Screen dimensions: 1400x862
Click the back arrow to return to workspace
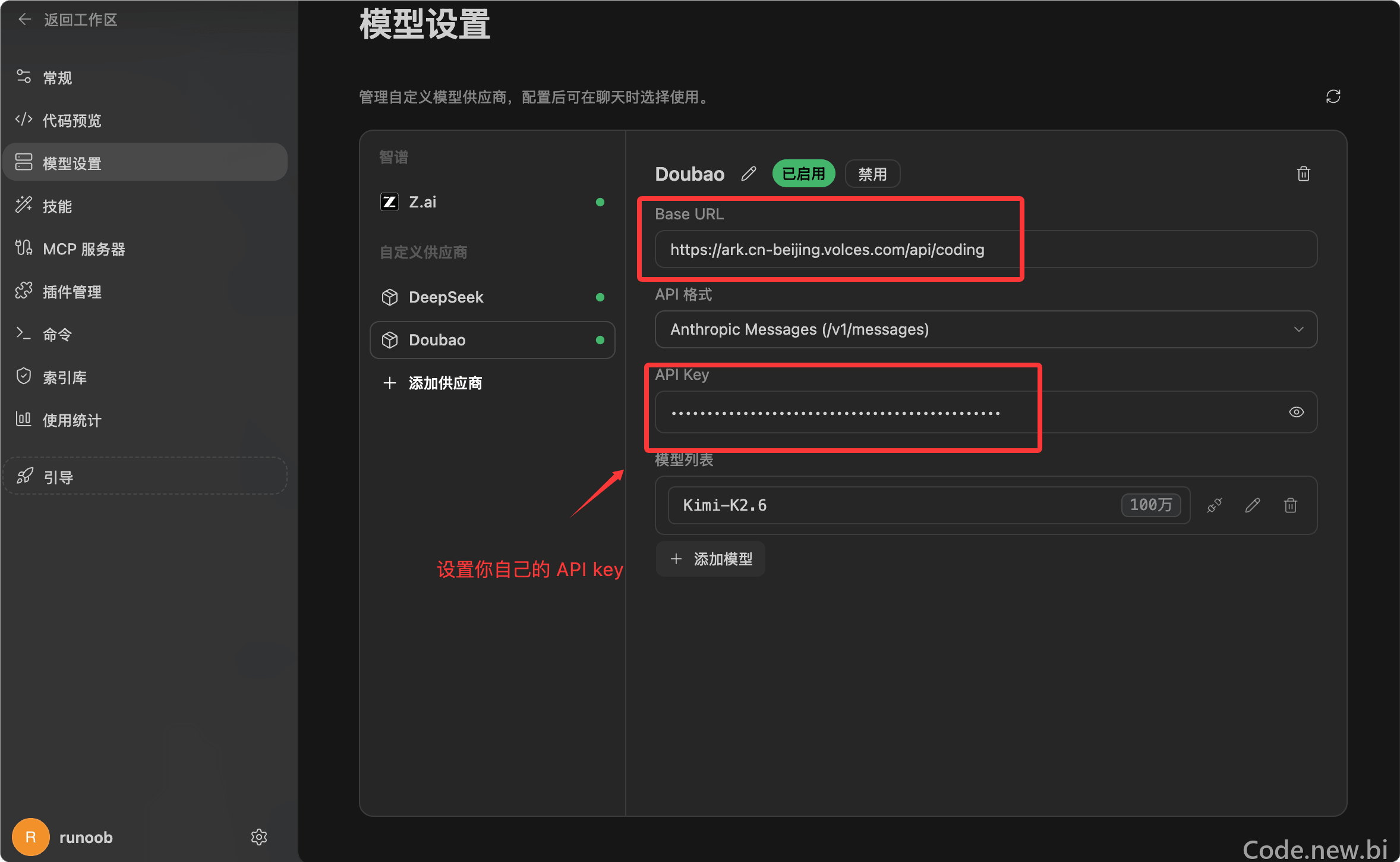pos(24,20)
